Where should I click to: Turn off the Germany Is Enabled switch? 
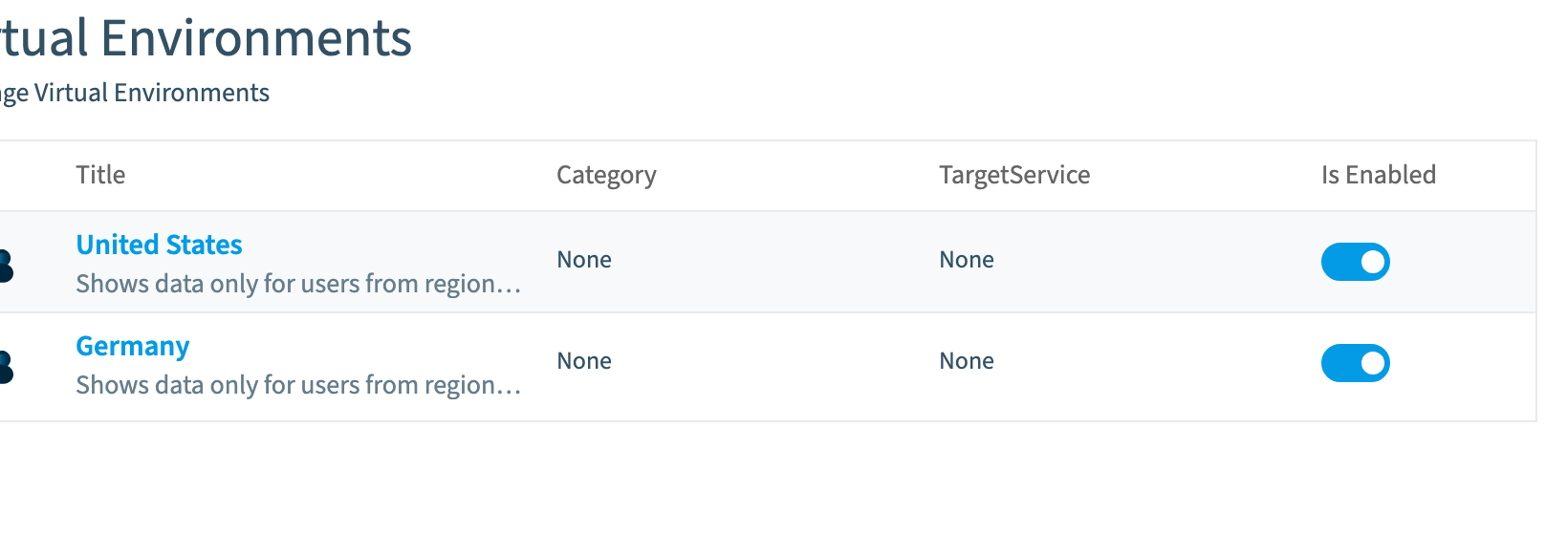1356,363
